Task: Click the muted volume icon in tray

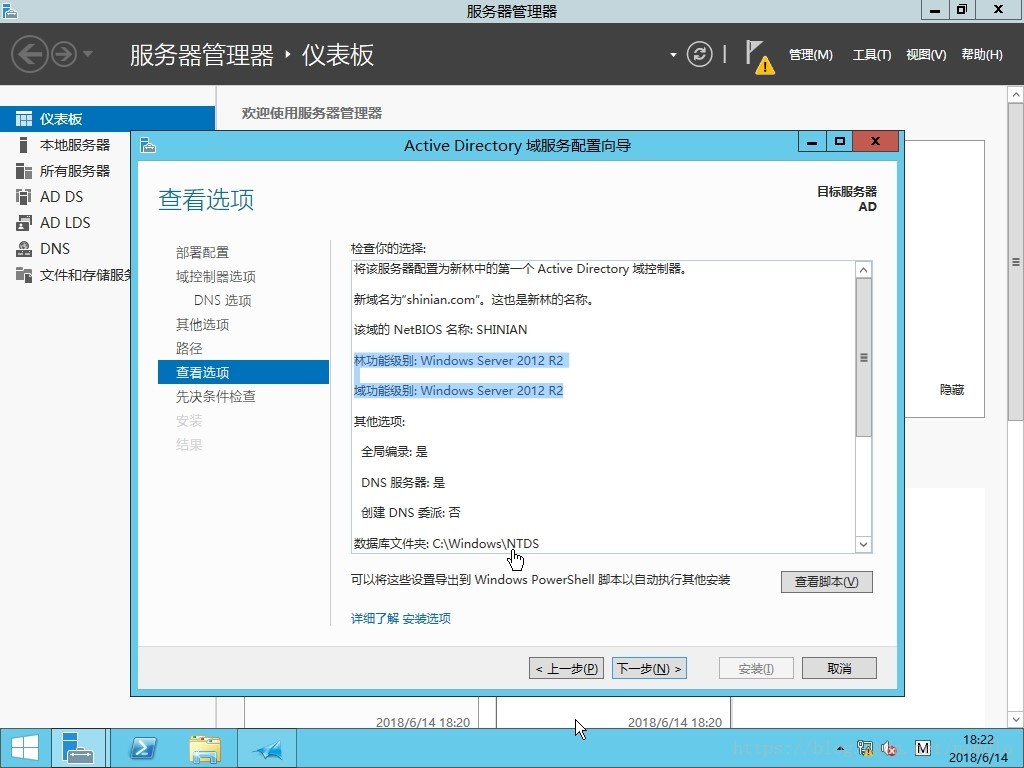Action: [889, 748]
